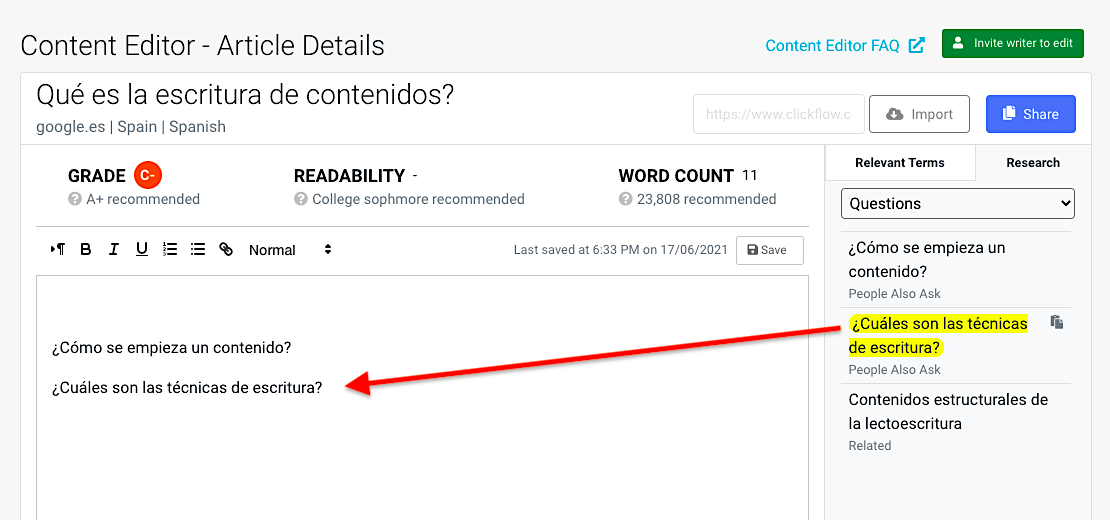The image size is (1110, 520).
Task: Open the Normal text style dropdown
Action: pyautogui.click(x=290, y=250)
